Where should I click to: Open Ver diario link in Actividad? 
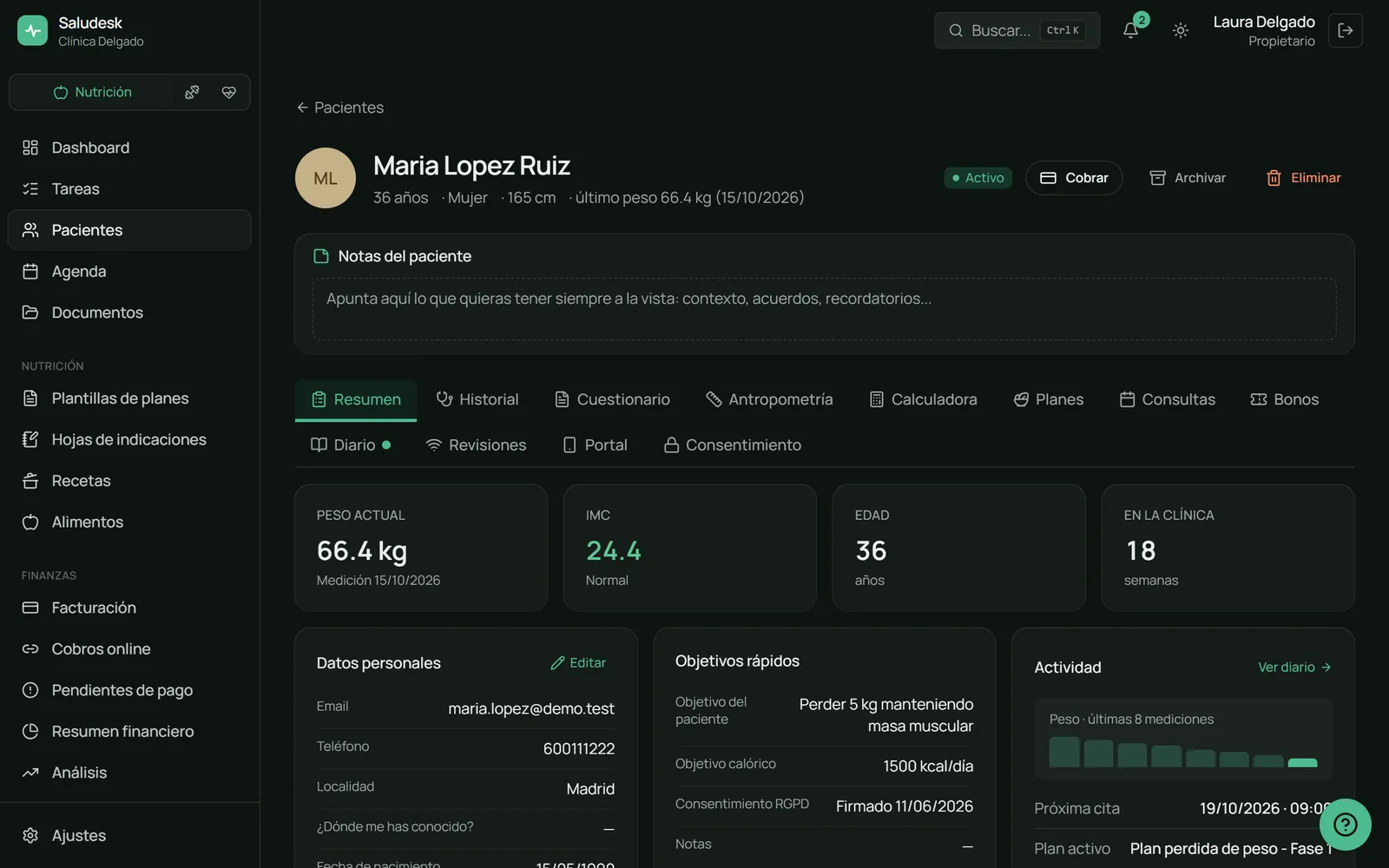[x=1294, y=667]
